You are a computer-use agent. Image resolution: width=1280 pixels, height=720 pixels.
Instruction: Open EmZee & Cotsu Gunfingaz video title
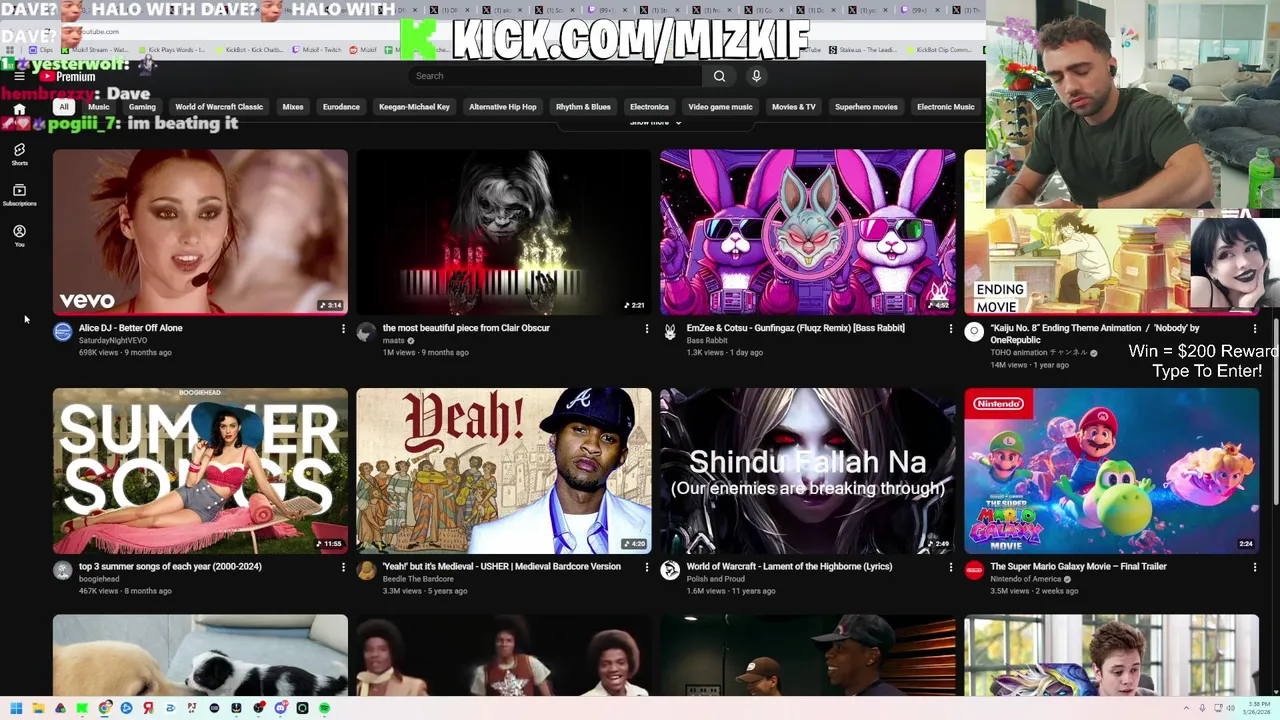[x=796, y=328]
